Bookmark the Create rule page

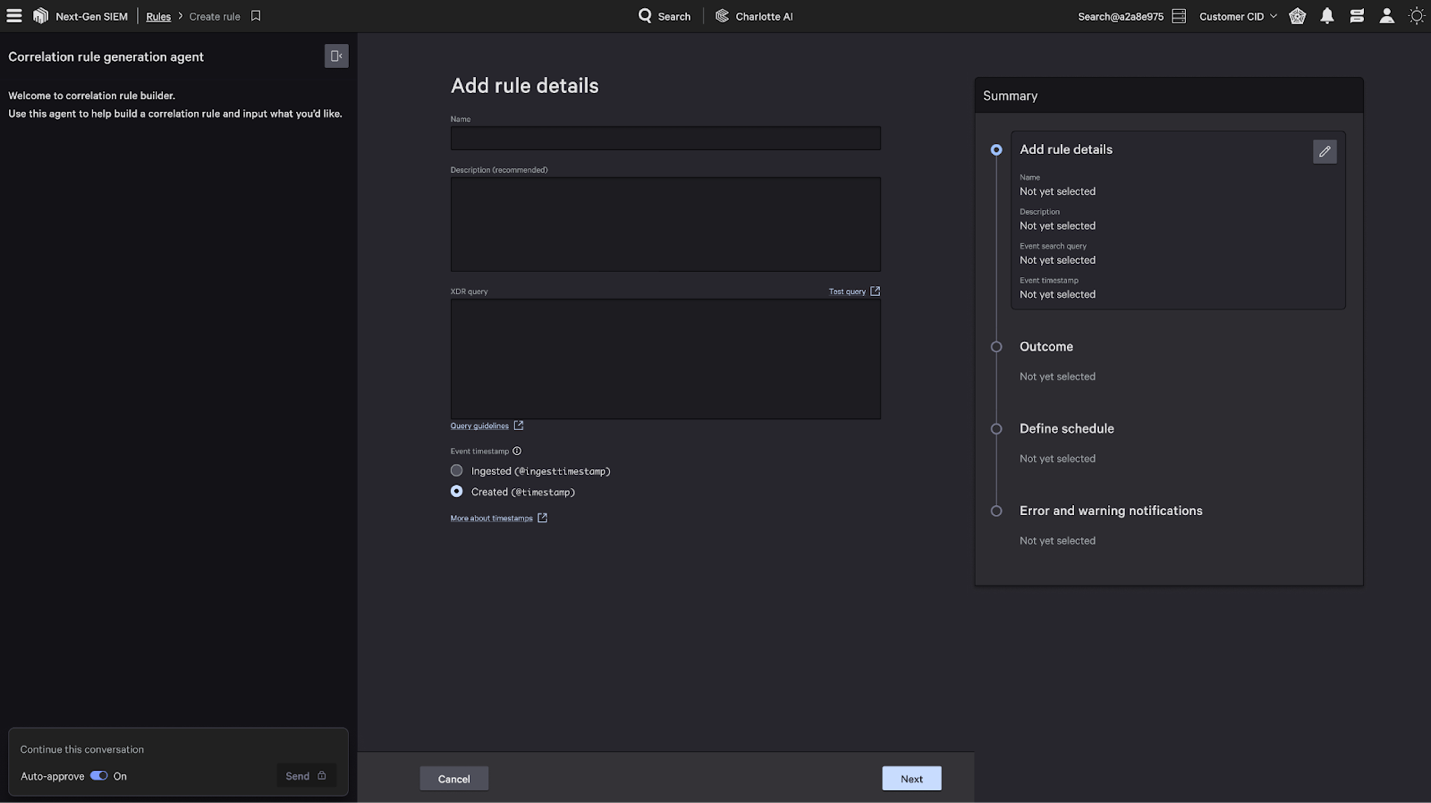click(256, 16)
